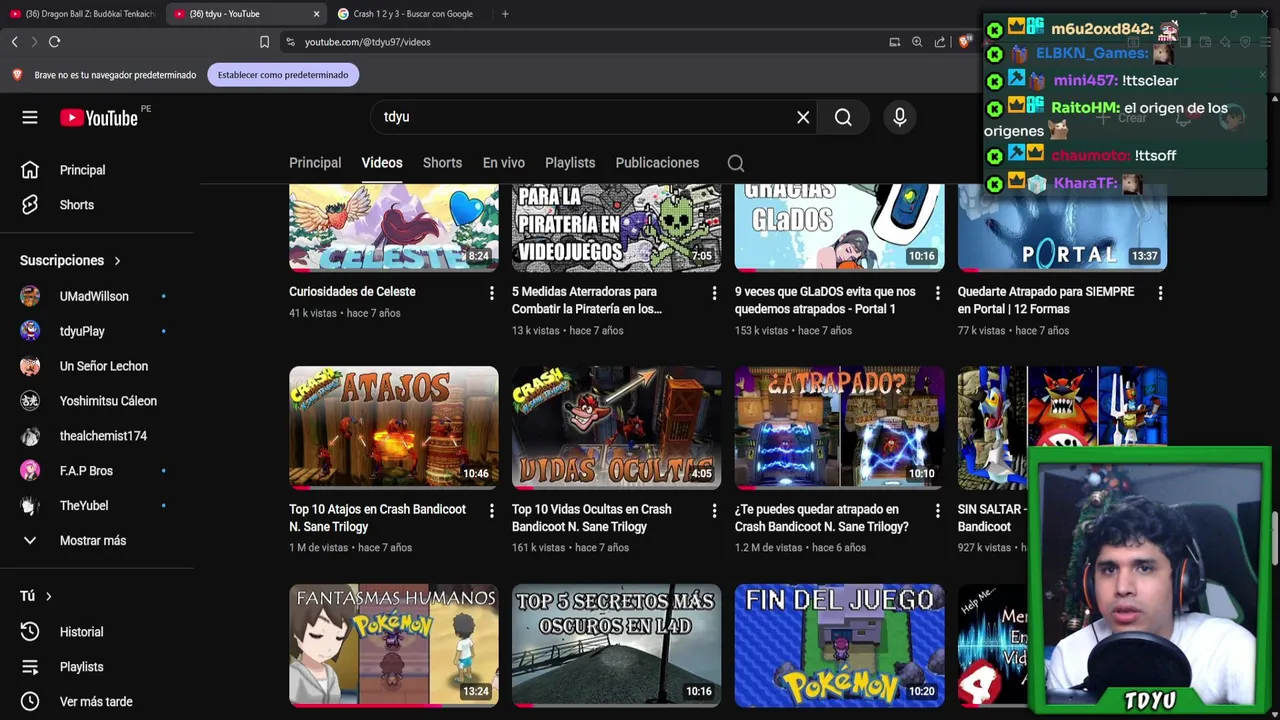The height and width of the screenshot is (720, 1280).
Task: Click the page vertical scrollbar
Action: (1275, 540)
